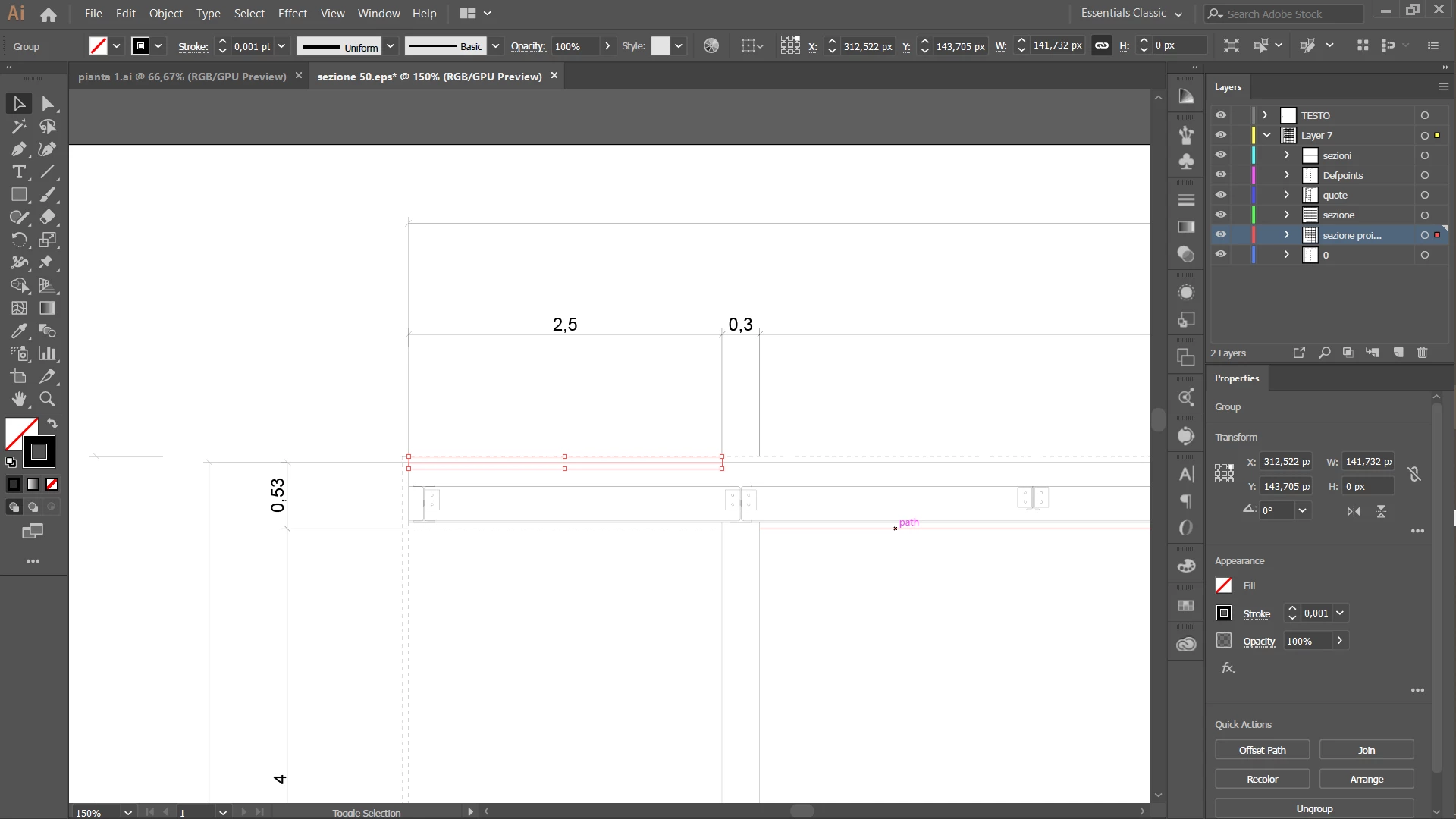This screenshot has height=819, width=1456.
Task: Select the Hand tool
Action: pyautogui.click(x=19, y=399)
